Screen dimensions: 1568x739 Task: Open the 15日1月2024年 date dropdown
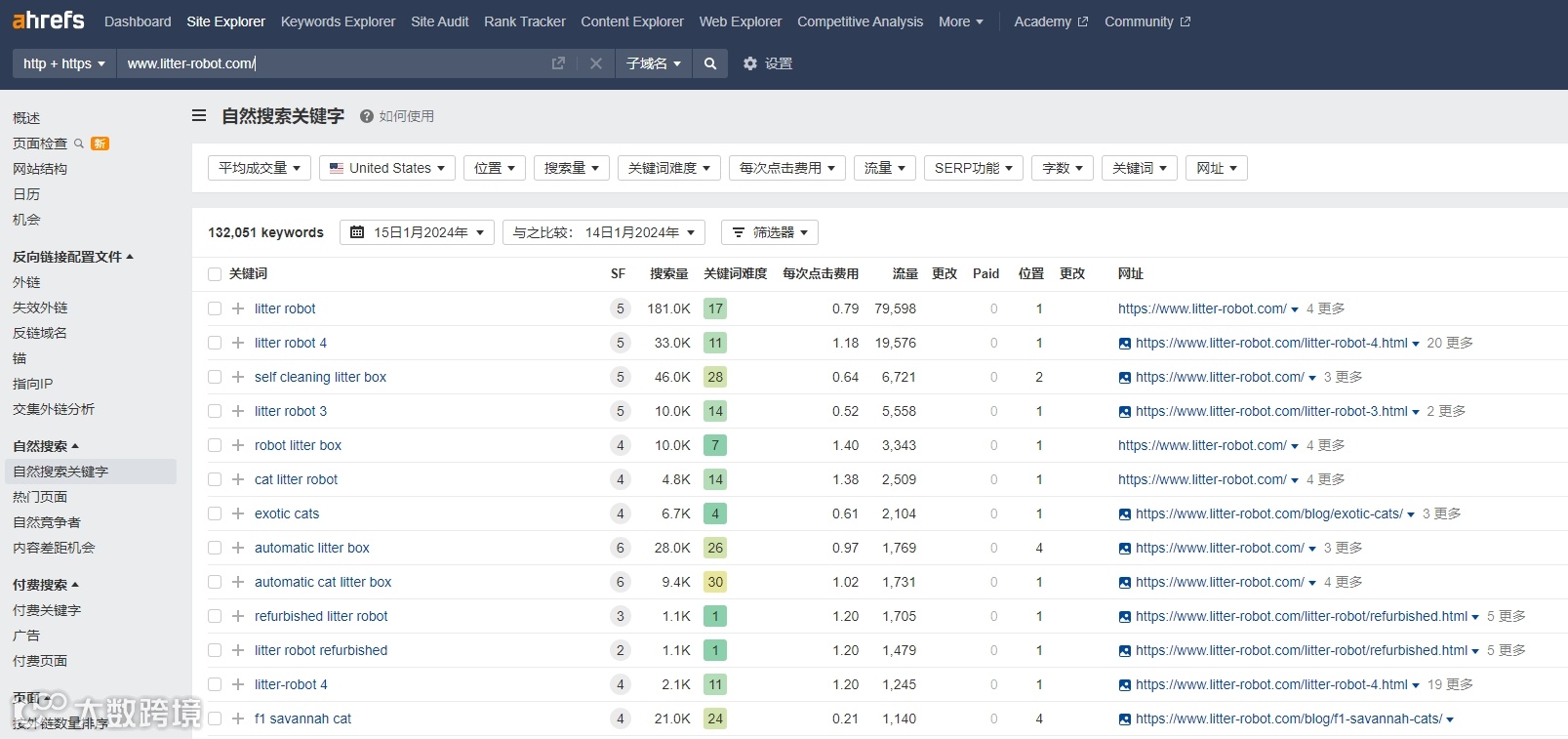[x=418, y=232]
